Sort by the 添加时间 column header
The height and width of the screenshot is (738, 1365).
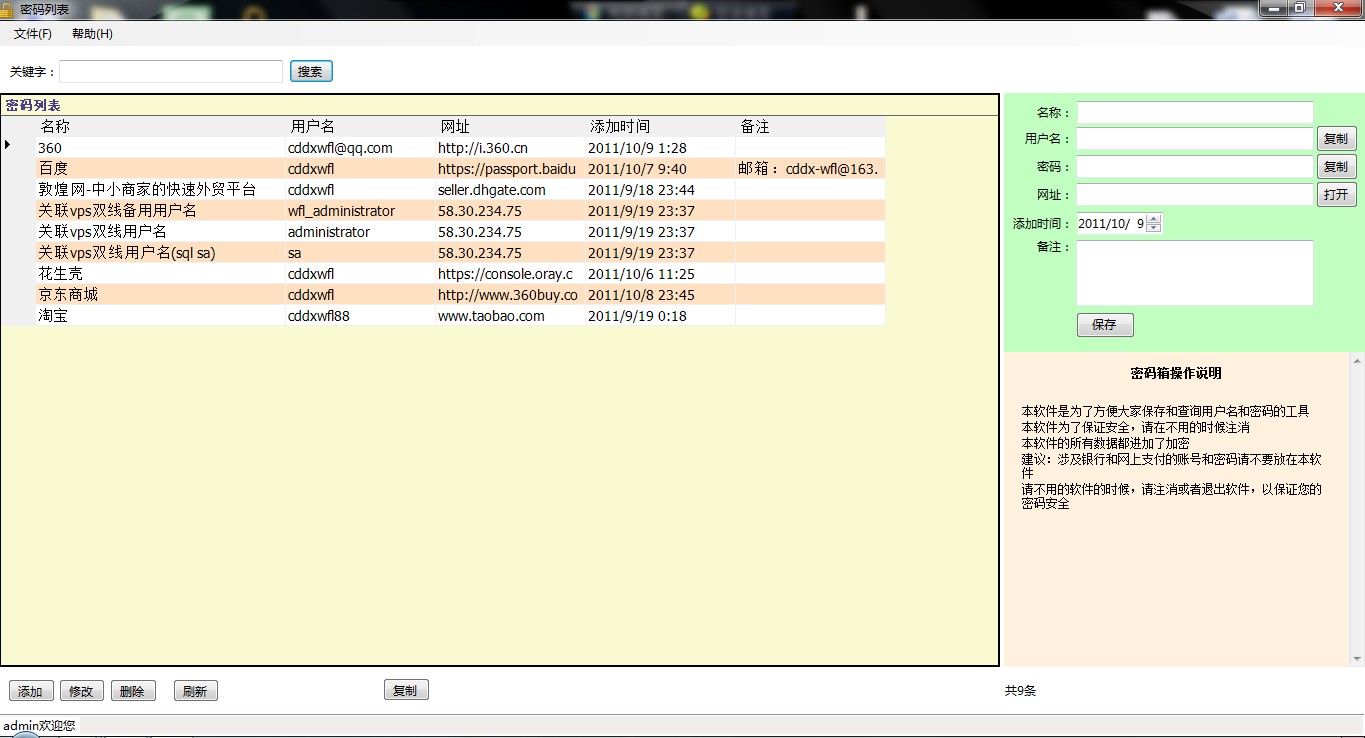click(620, 127)
